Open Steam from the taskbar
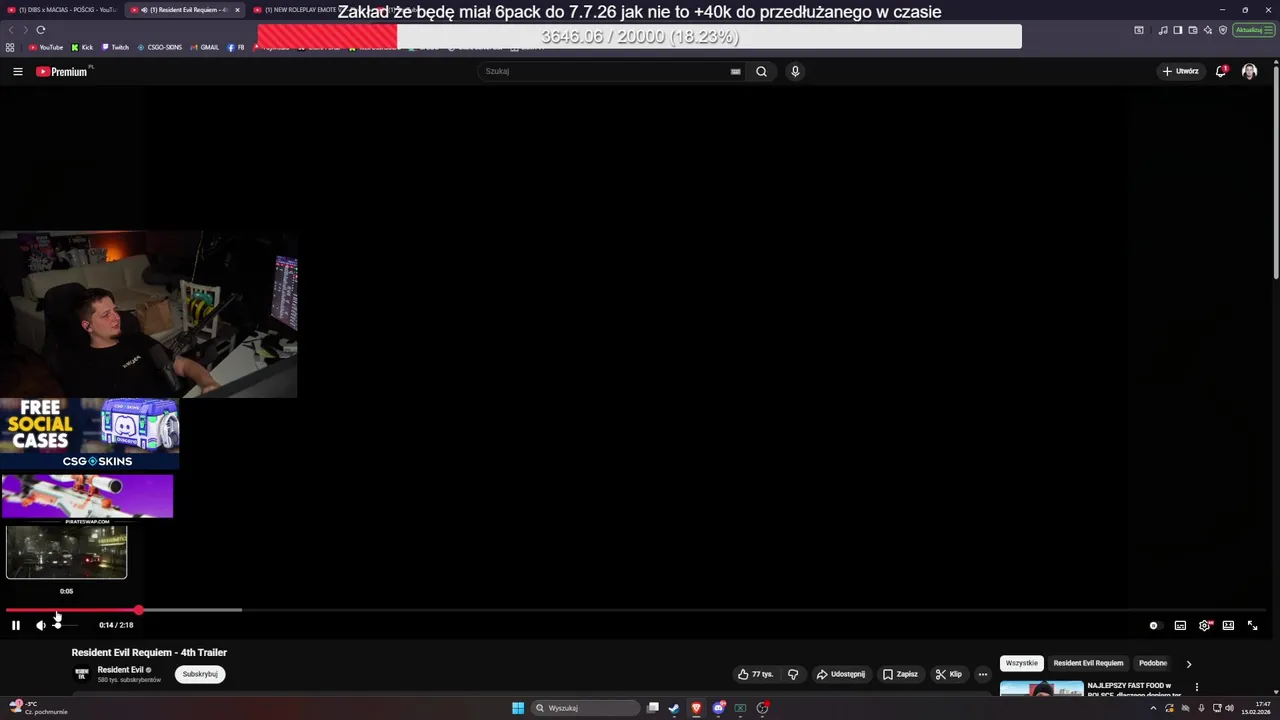Viewport: 1280px width, 720px height. pos(674,708)
